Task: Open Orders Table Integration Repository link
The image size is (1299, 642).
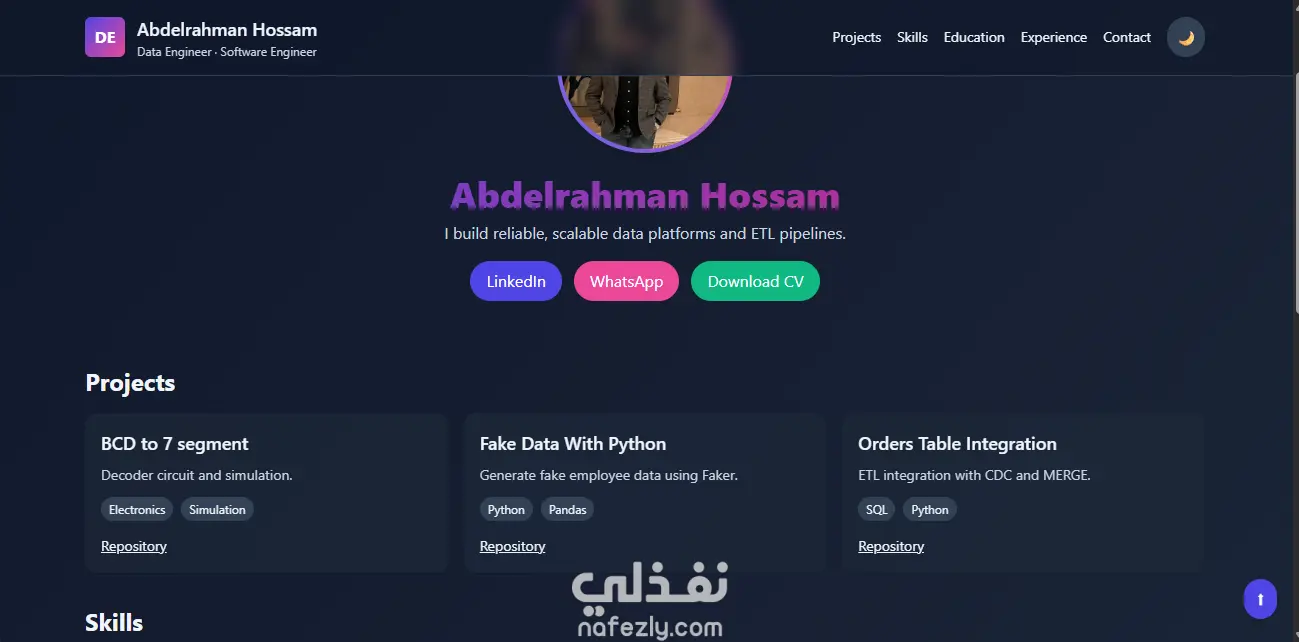Action: (x=891, y=546)
